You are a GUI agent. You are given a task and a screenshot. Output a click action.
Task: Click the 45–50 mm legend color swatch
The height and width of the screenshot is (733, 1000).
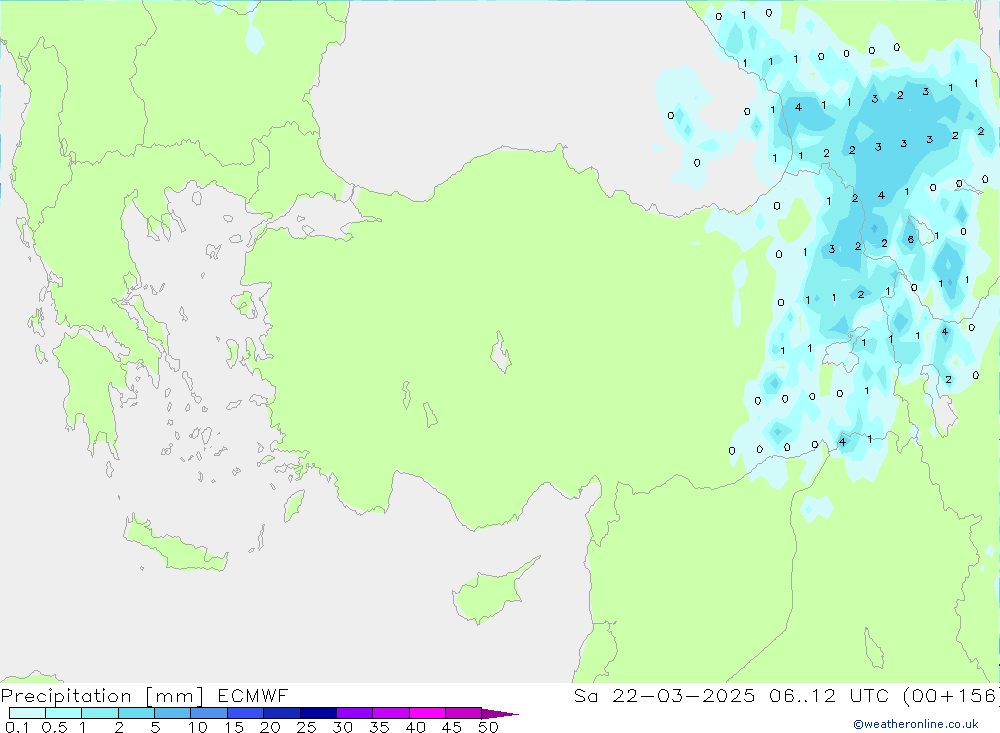pos(464,713)
